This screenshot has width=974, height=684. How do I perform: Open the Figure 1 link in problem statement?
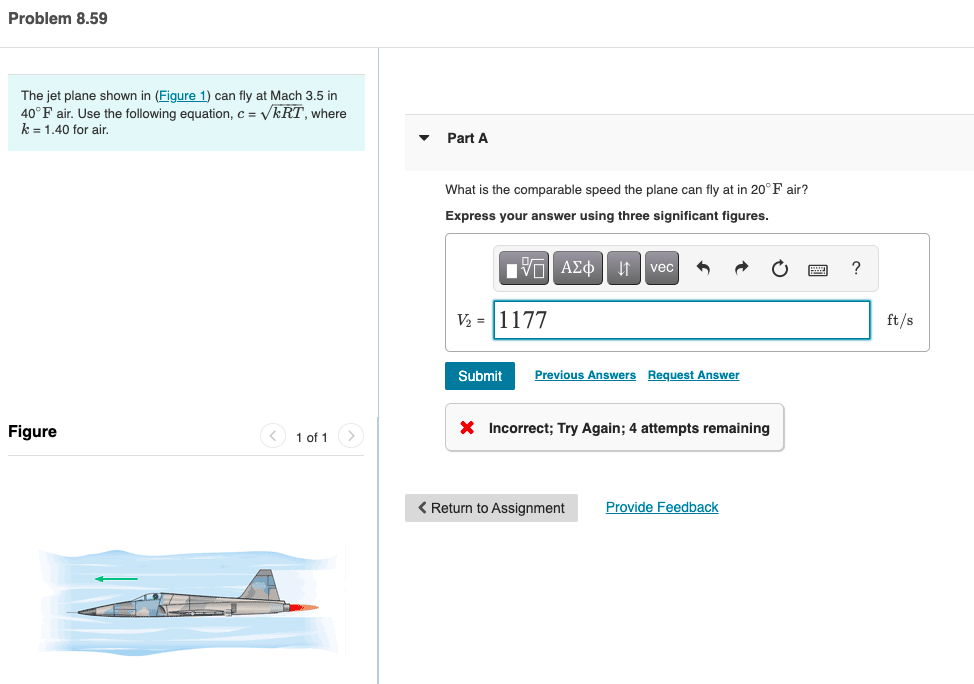point(183,95)
